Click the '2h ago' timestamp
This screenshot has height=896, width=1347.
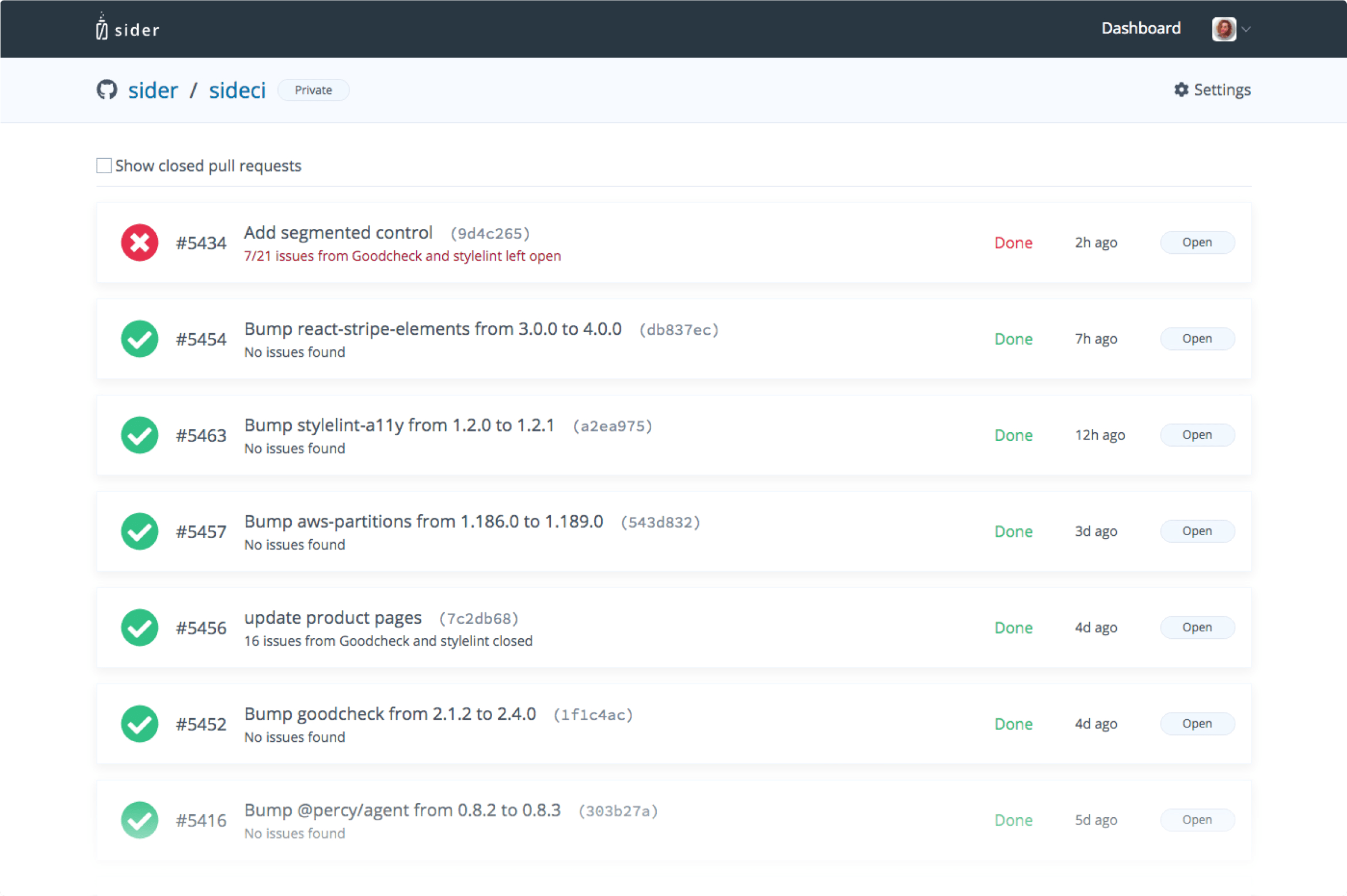coord(1096,242)
